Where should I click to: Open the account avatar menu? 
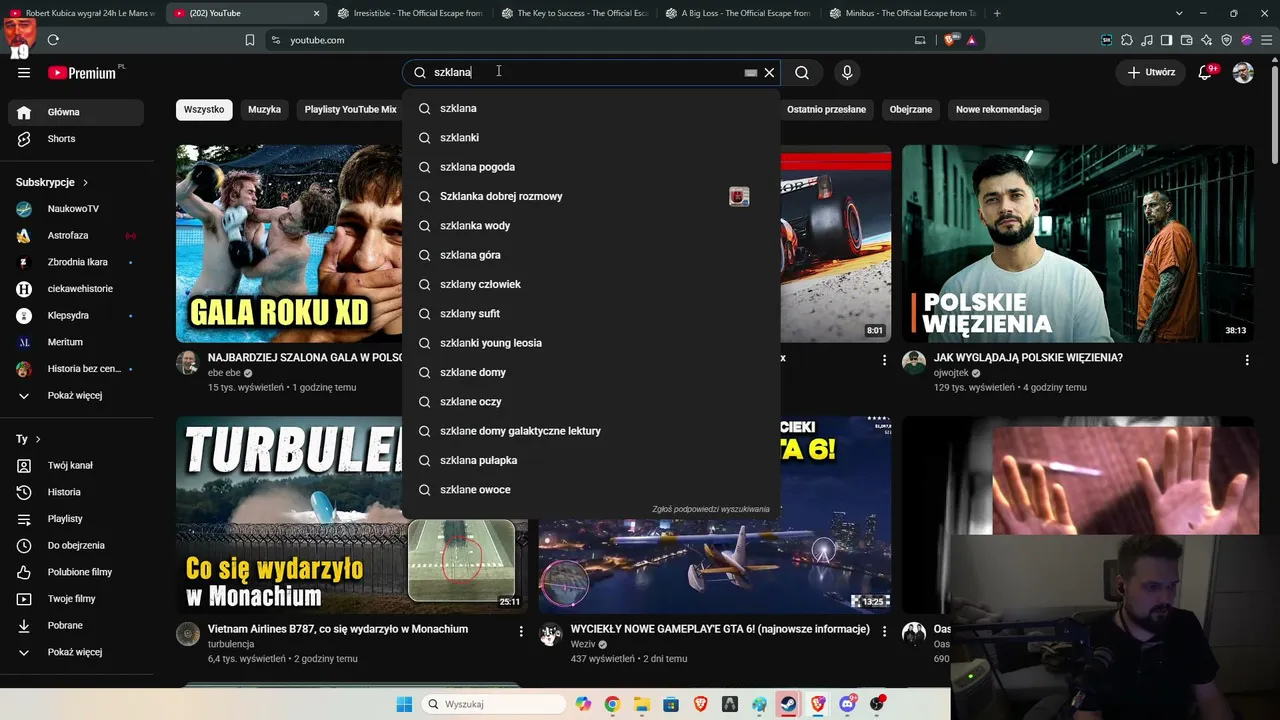(1243, 72)
